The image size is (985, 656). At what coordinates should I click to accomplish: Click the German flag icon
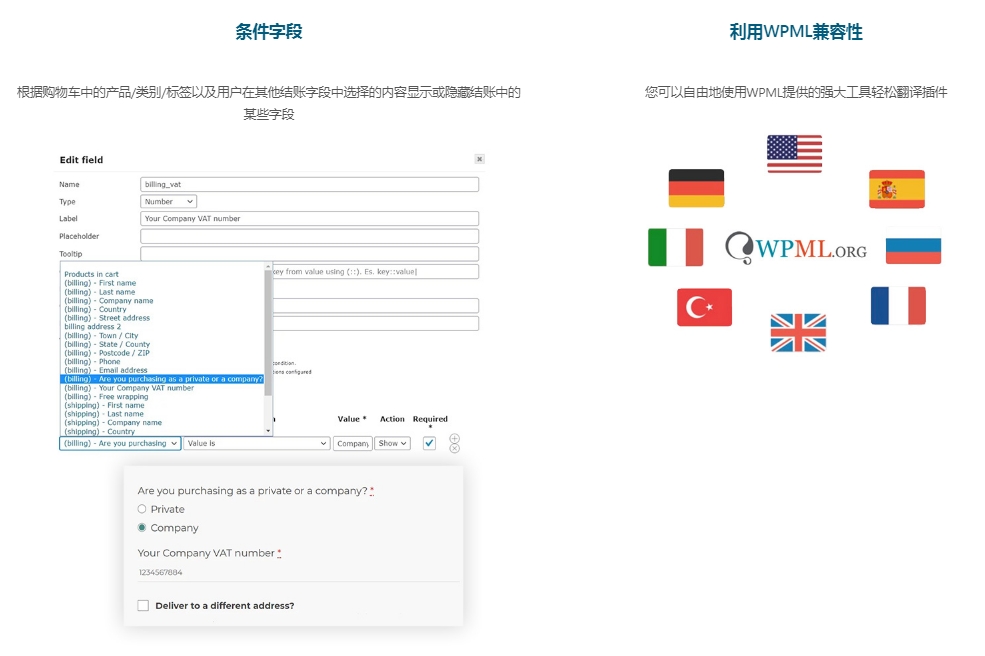pos(696,188)
